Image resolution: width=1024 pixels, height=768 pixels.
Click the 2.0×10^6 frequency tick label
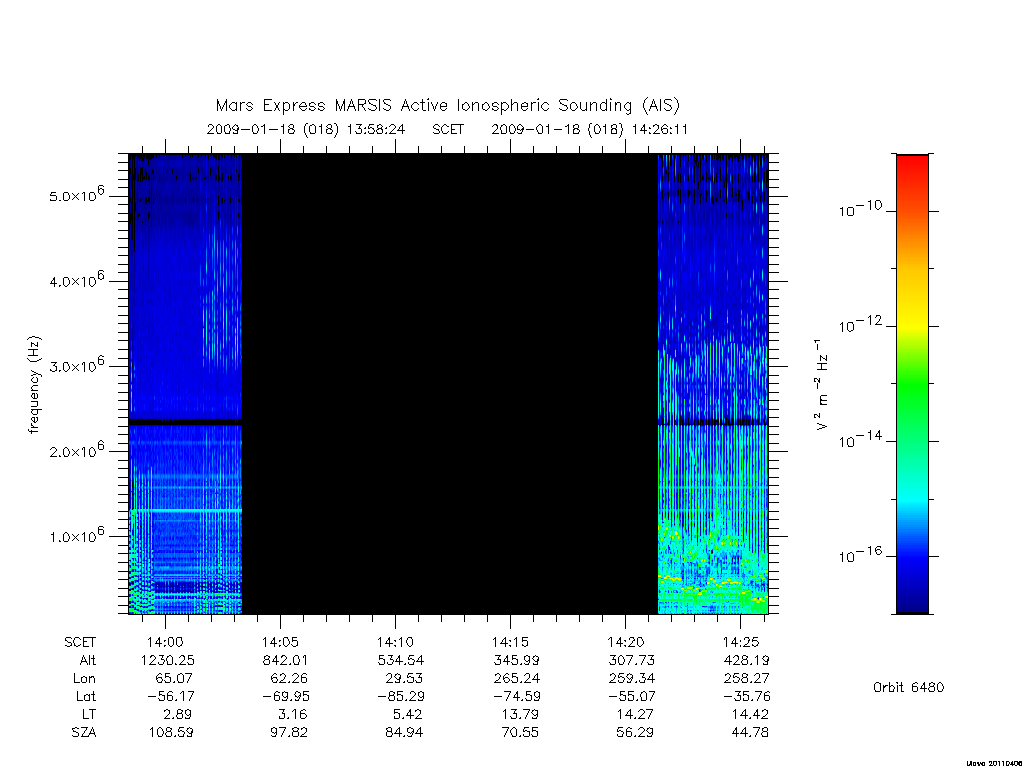(76, 451)
